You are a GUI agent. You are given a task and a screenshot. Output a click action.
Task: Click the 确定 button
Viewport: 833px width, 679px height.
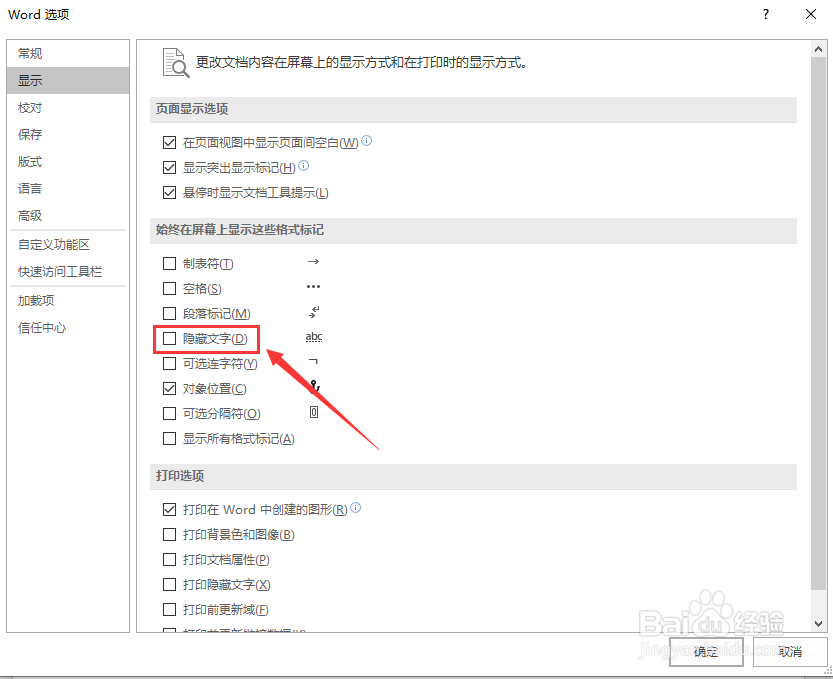click(x=706, y=651)
